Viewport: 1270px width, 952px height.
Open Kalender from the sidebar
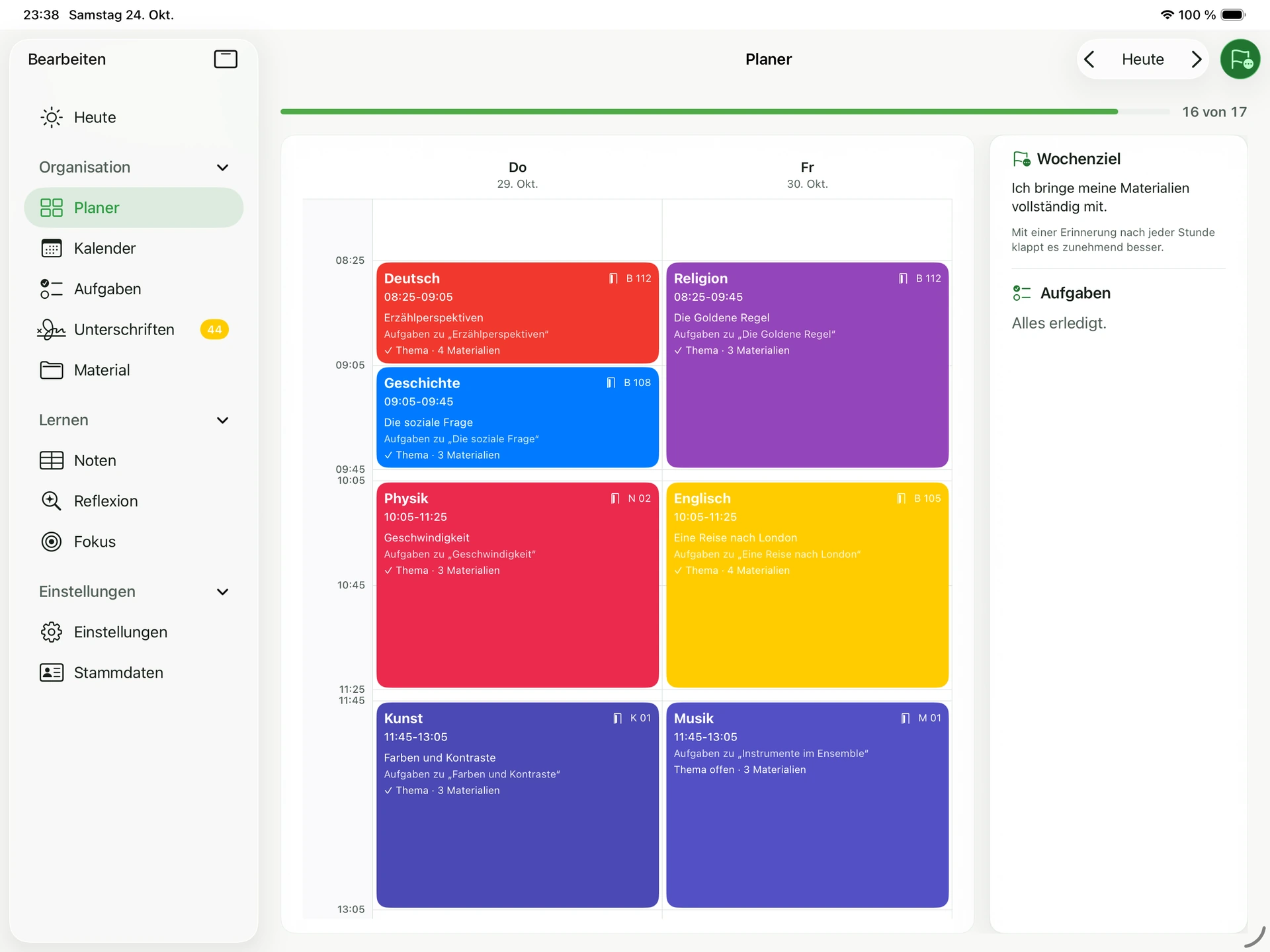(134, 249)
